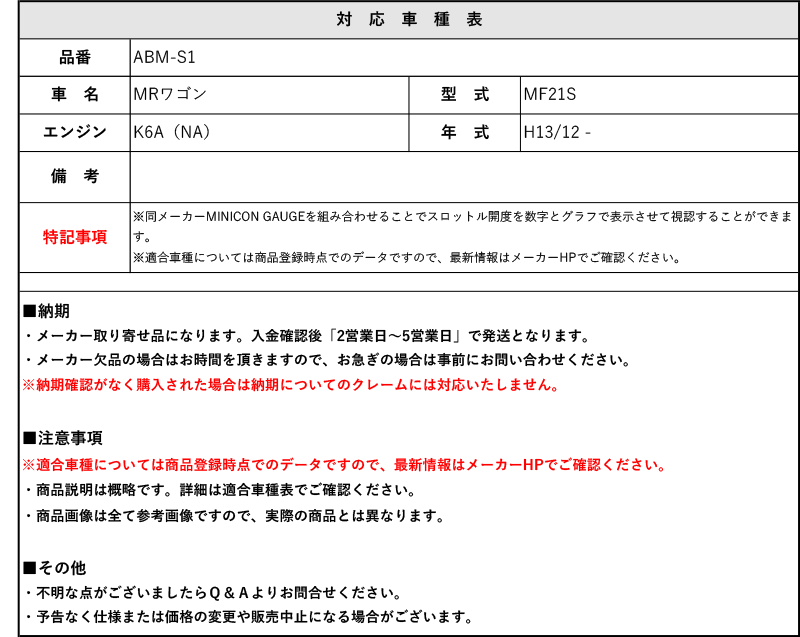This screenshot has height=637, width=800.
Task: Select the エンジン label cell
Action: click(74, 133)
